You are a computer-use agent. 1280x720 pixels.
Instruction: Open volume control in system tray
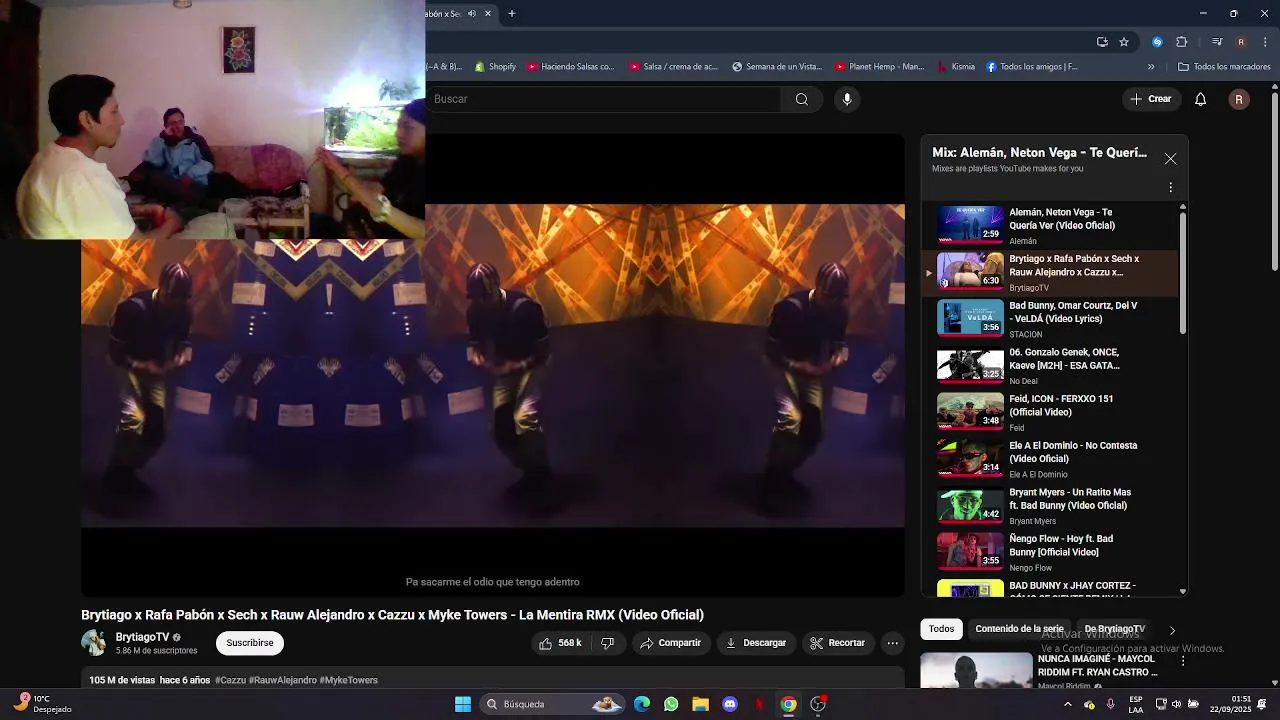pyautogui.click(x=1176, y=704)
